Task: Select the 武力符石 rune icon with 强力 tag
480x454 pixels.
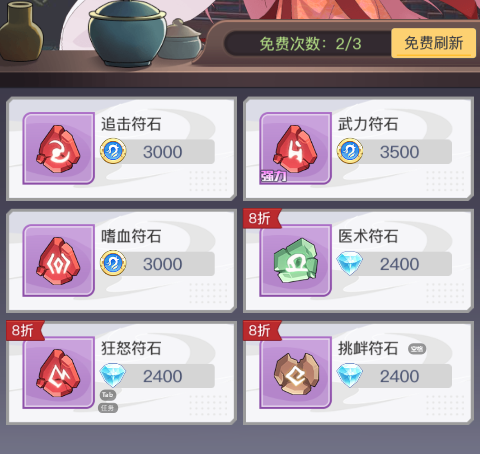Action: [x=295, y=148]
